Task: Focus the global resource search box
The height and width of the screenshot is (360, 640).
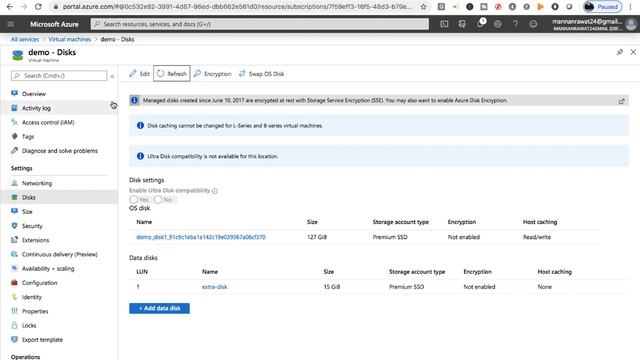Action: coord(260,24)
